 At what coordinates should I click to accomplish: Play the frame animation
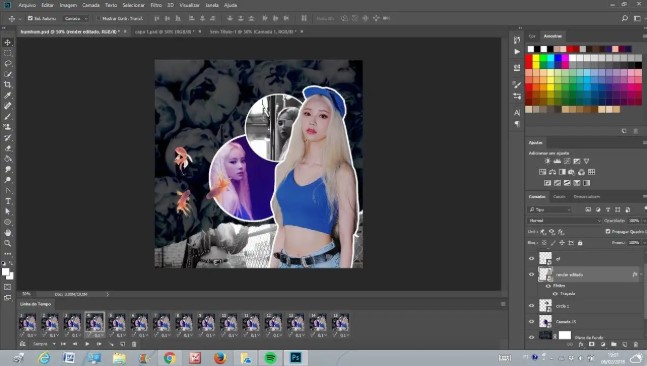point(87,344)
